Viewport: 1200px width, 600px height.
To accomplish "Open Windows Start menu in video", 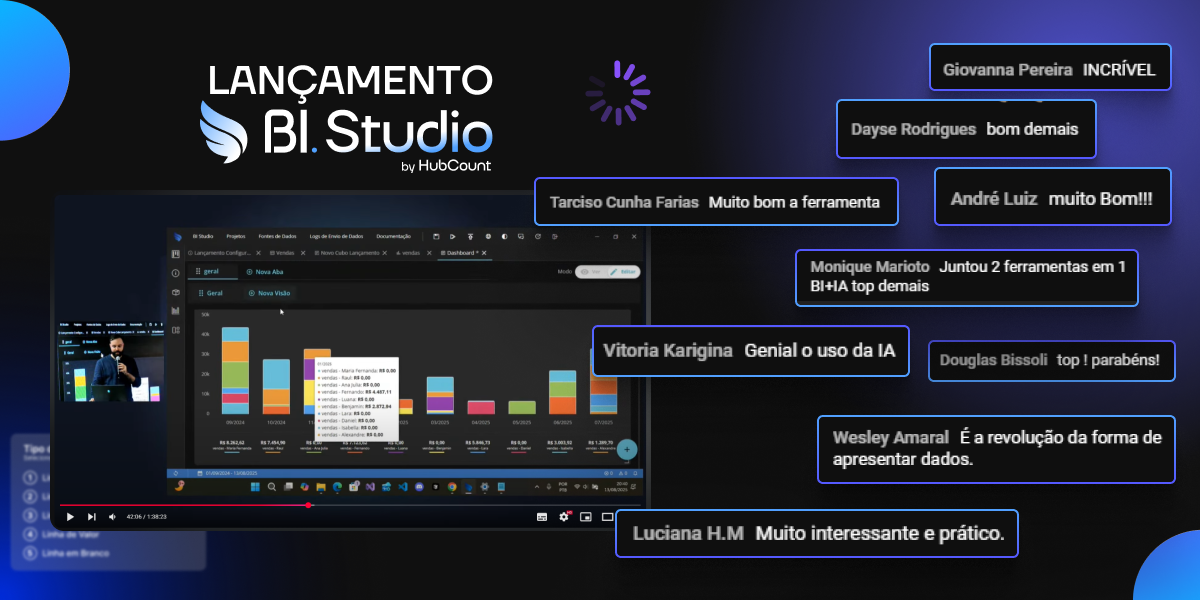I will click(255, 487).
